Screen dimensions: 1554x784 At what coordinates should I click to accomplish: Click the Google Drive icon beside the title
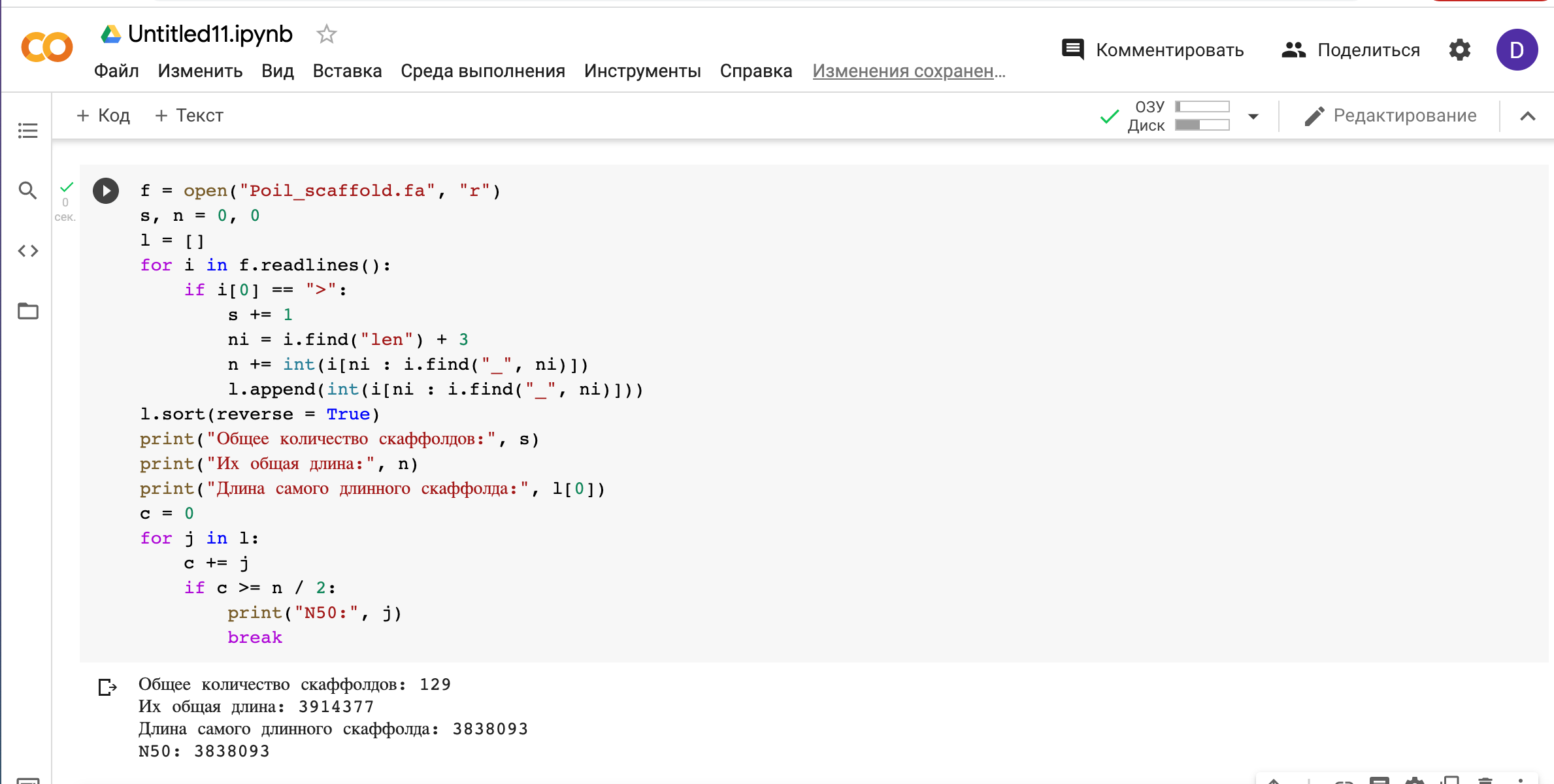110,34
